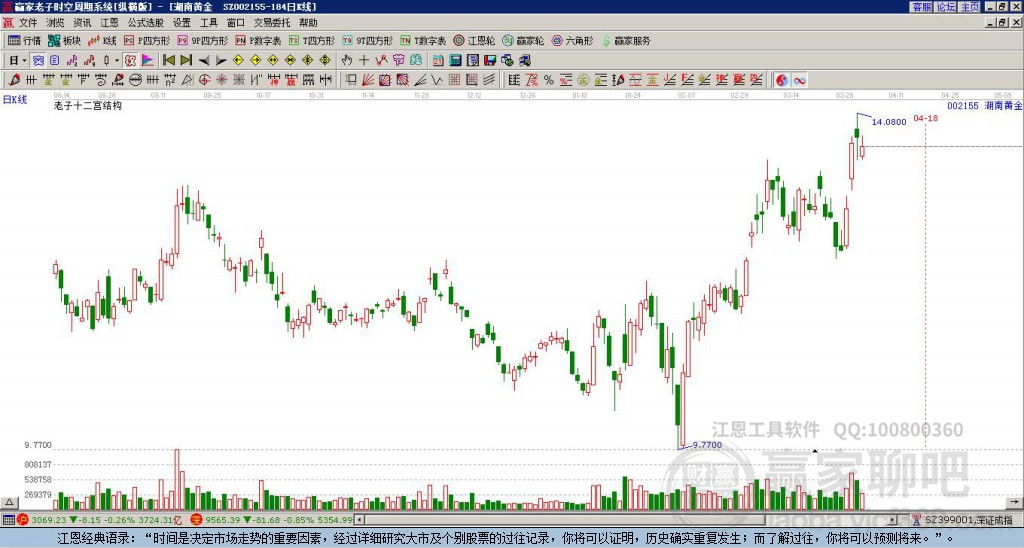Open the 六角形 hexagon tool
The height and width of the screenshot is (548, 1024).
572,40
